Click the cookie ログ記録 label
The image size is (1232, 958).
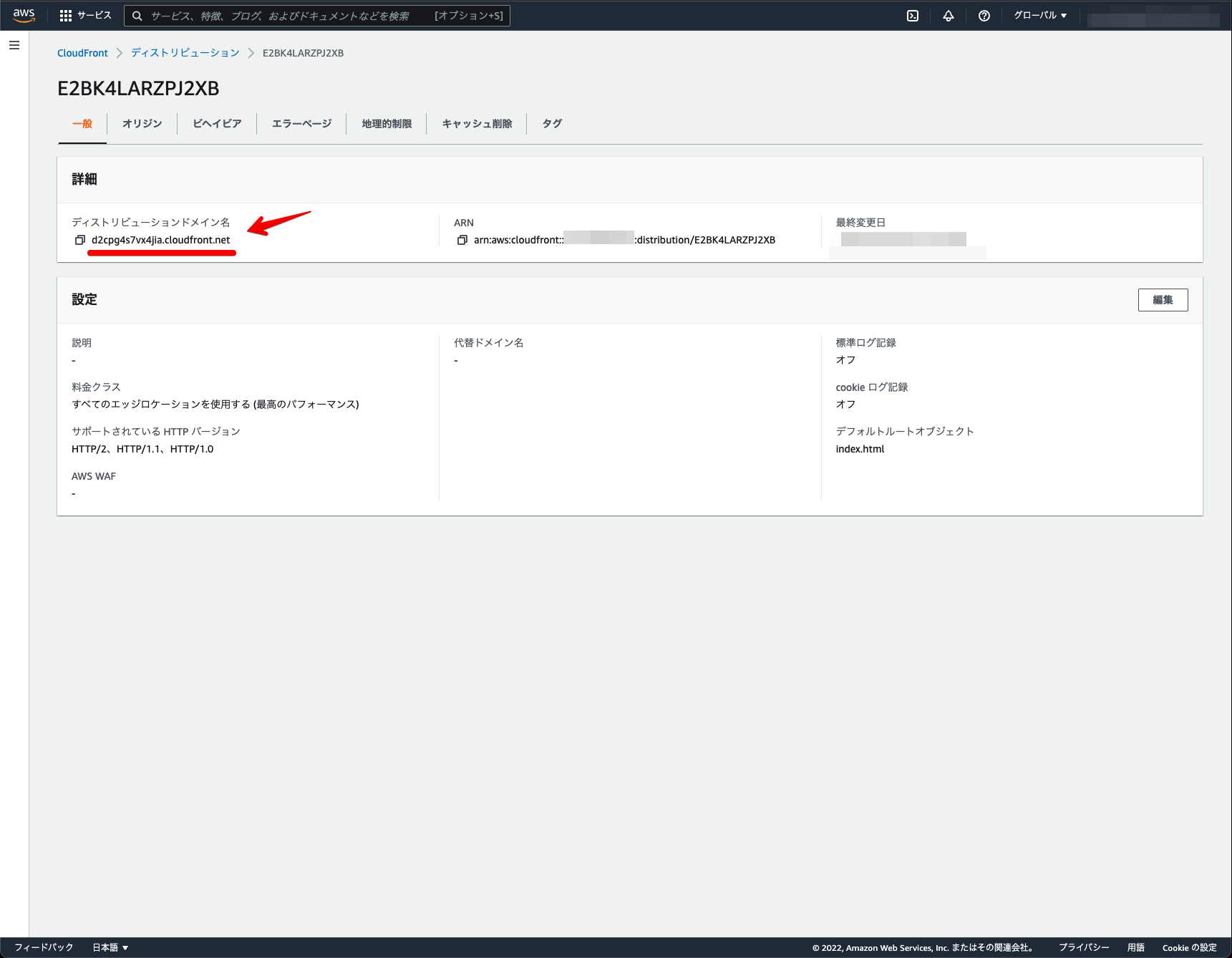coord(871,387)
